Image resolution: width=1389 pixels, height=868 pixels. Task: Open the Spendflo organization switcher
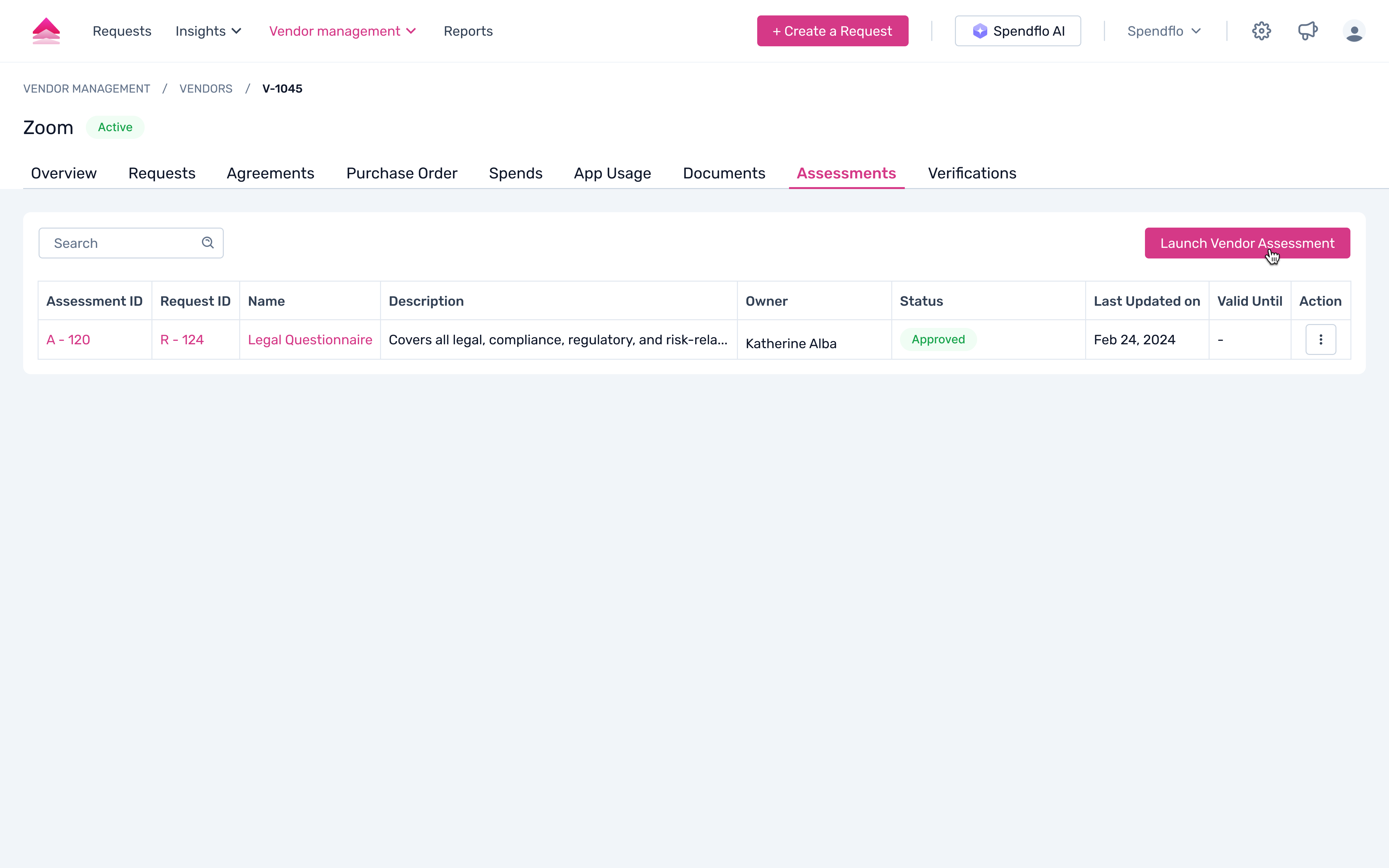pos(1163,31)
